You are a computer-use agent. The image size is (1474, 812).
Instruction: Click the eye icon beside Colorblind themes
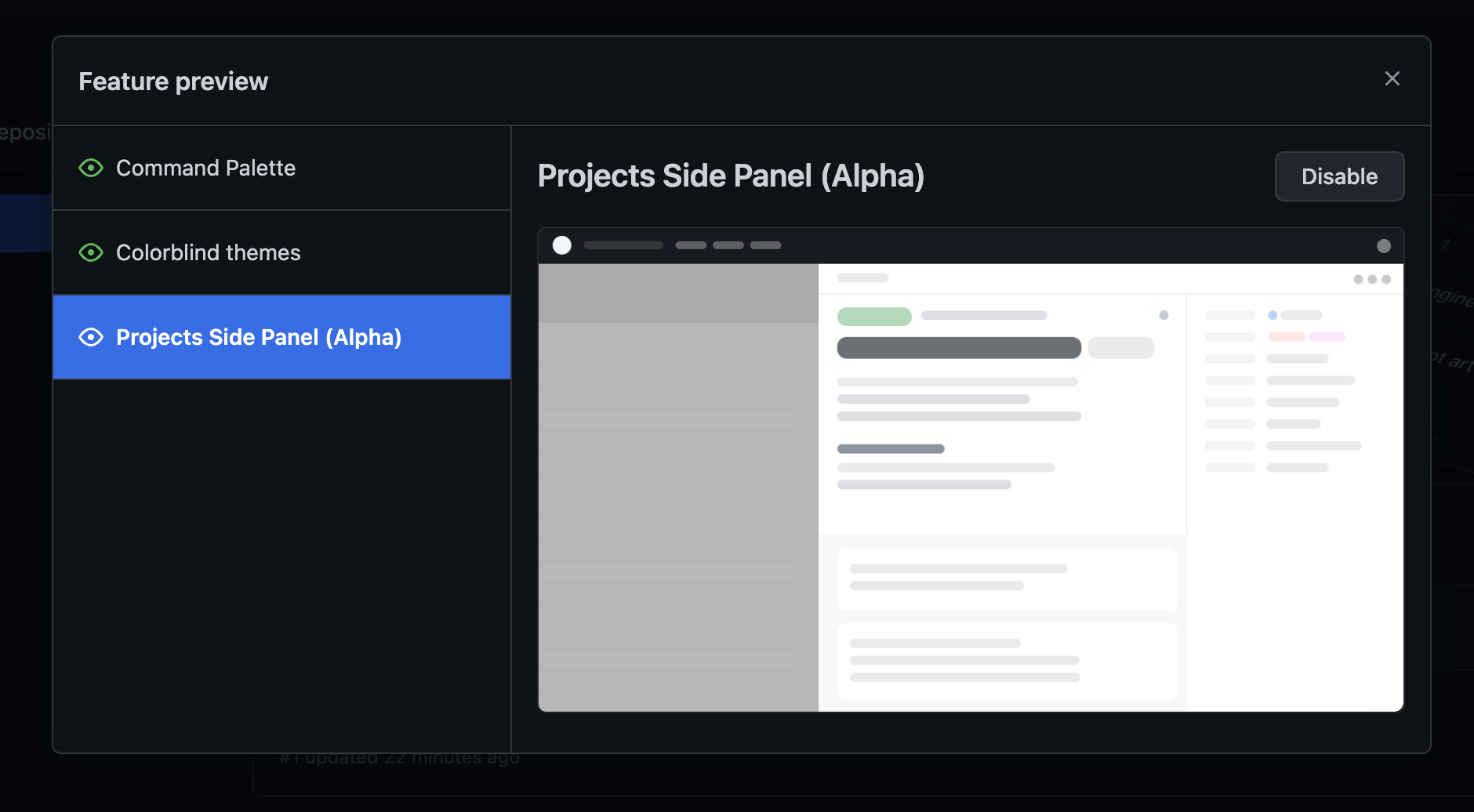pyautogui.click(x=91, y=252)
